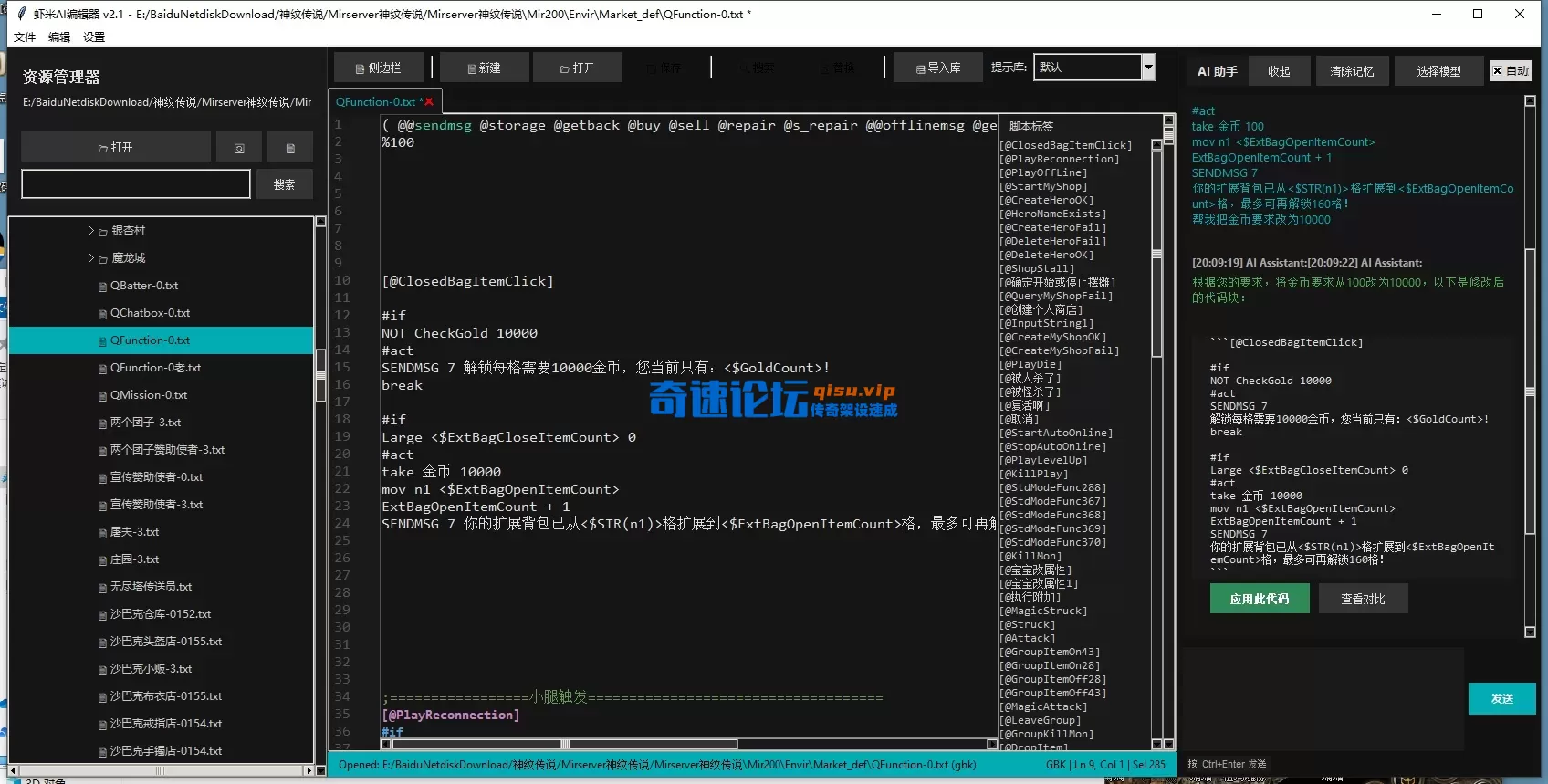This screenshot has height=784, width=1548.
Task: Expand the 银杏村 folder arrow
Action: (x=90, y=231)
